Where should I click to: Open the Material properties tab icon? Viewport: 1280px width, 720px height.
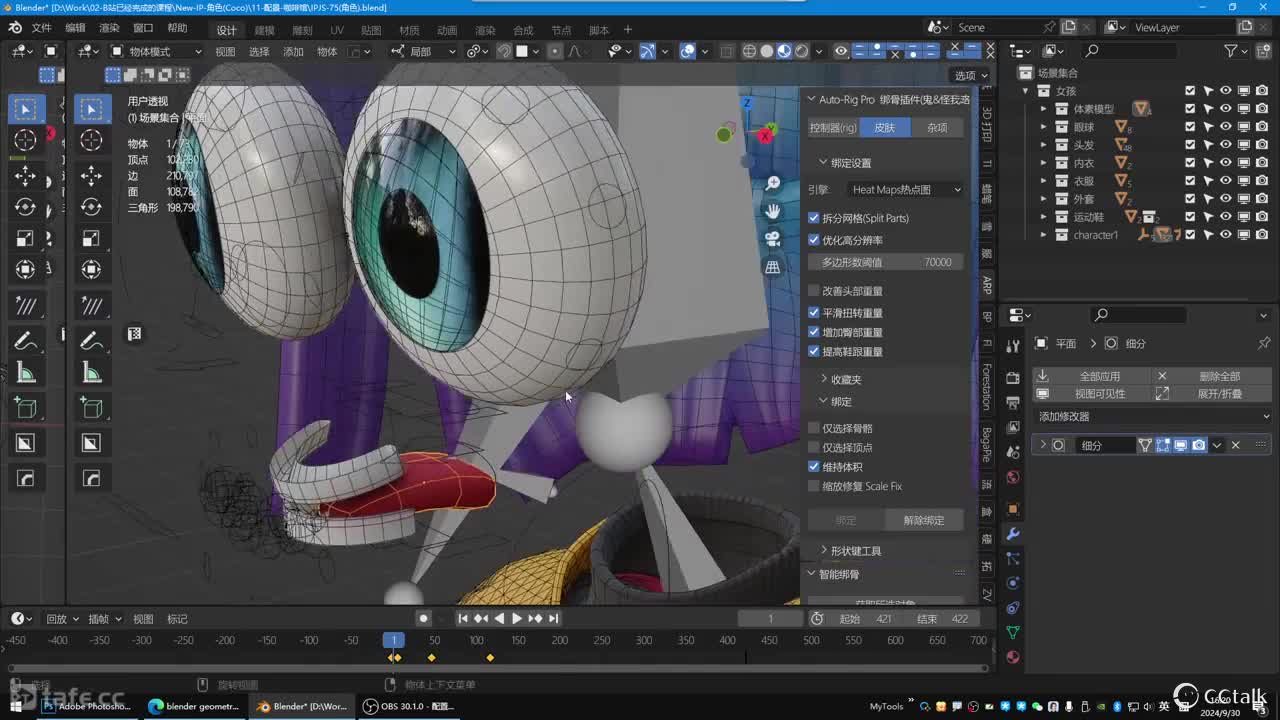pos(1013,657)
